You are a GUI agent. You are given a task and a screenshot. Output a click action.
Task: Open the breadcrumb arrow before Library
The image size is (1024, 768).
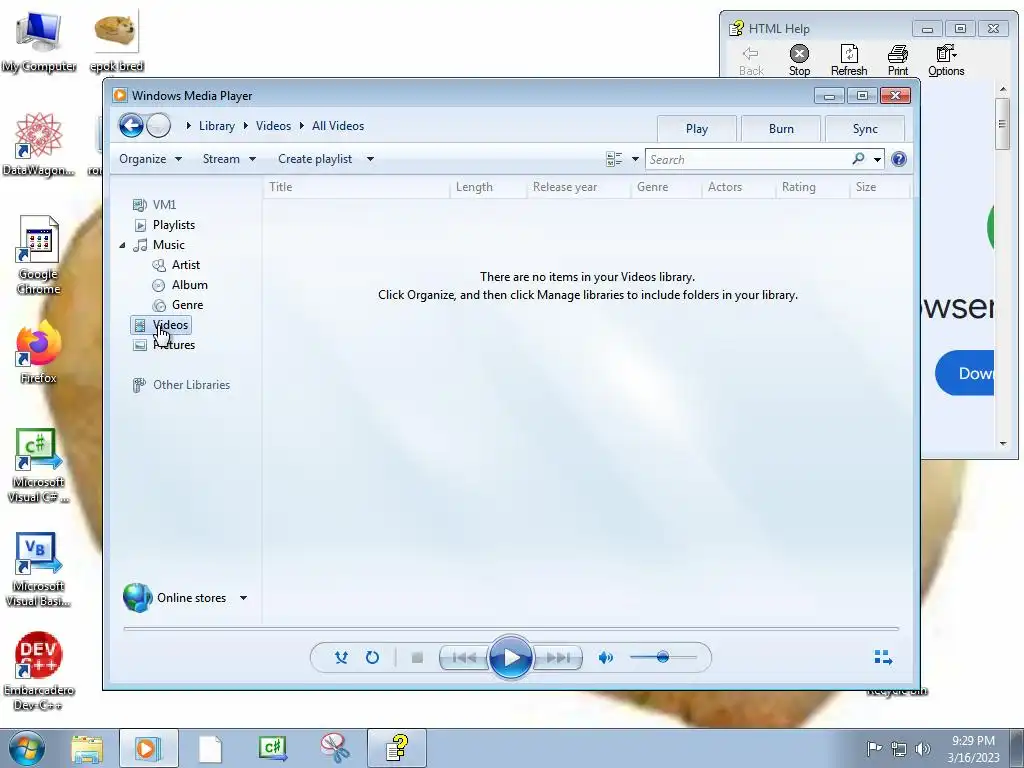click(189, 125)
